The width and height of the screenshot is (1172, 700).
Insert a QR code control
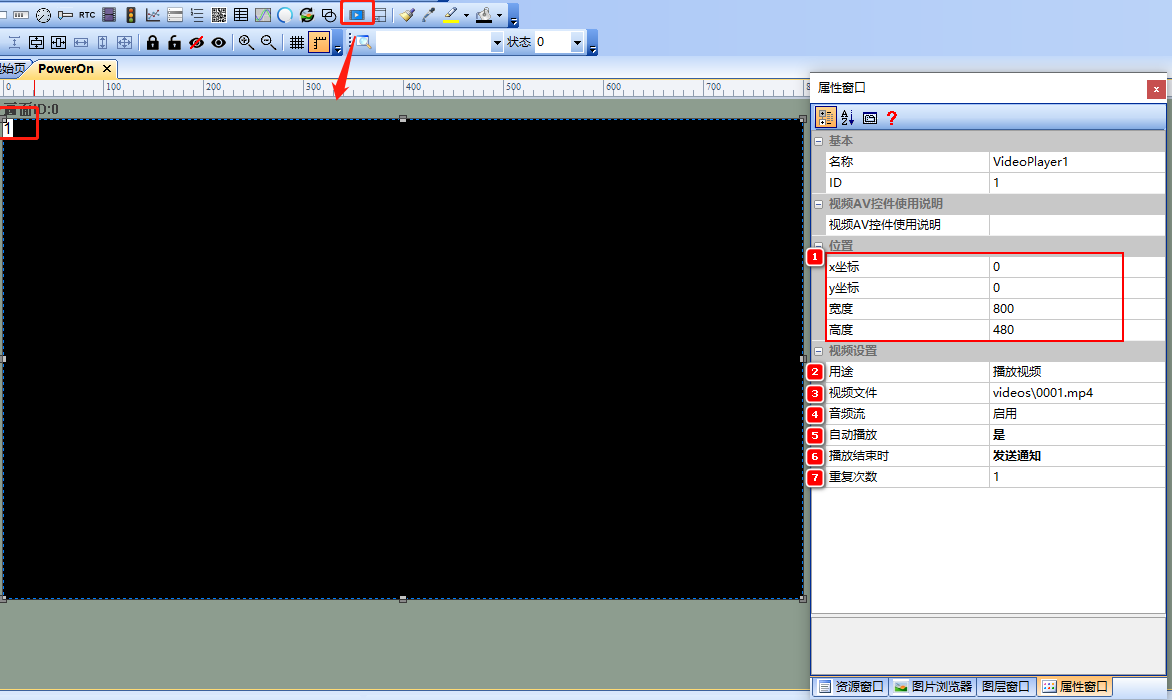[219, 15]
